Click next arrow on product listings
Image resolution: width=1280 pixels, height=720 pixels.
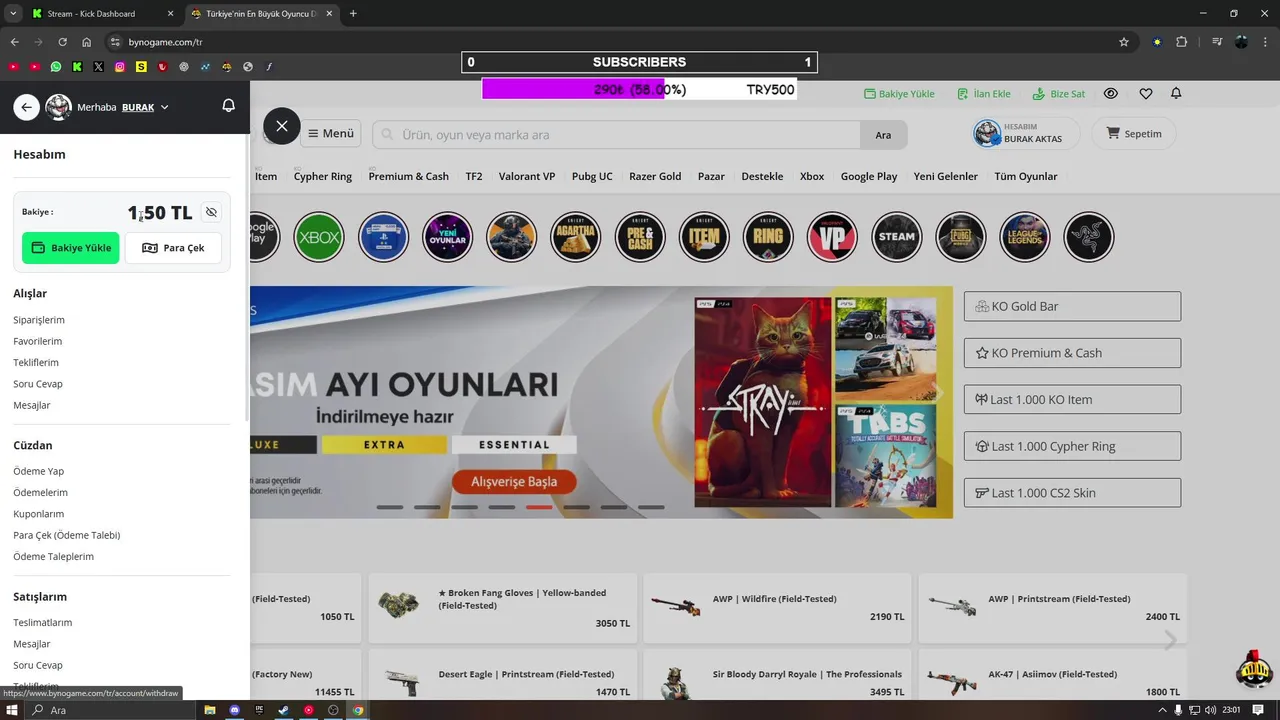coord(1170,640)
